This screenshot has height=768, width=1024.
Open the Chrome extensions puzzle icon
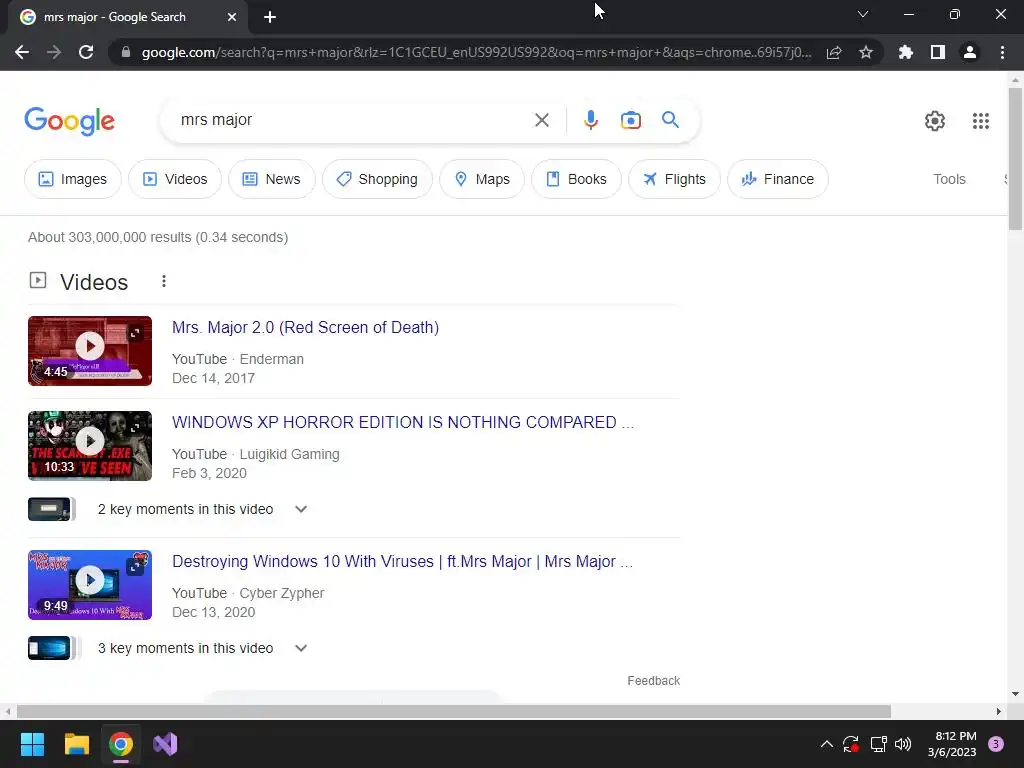pos(905,52)
